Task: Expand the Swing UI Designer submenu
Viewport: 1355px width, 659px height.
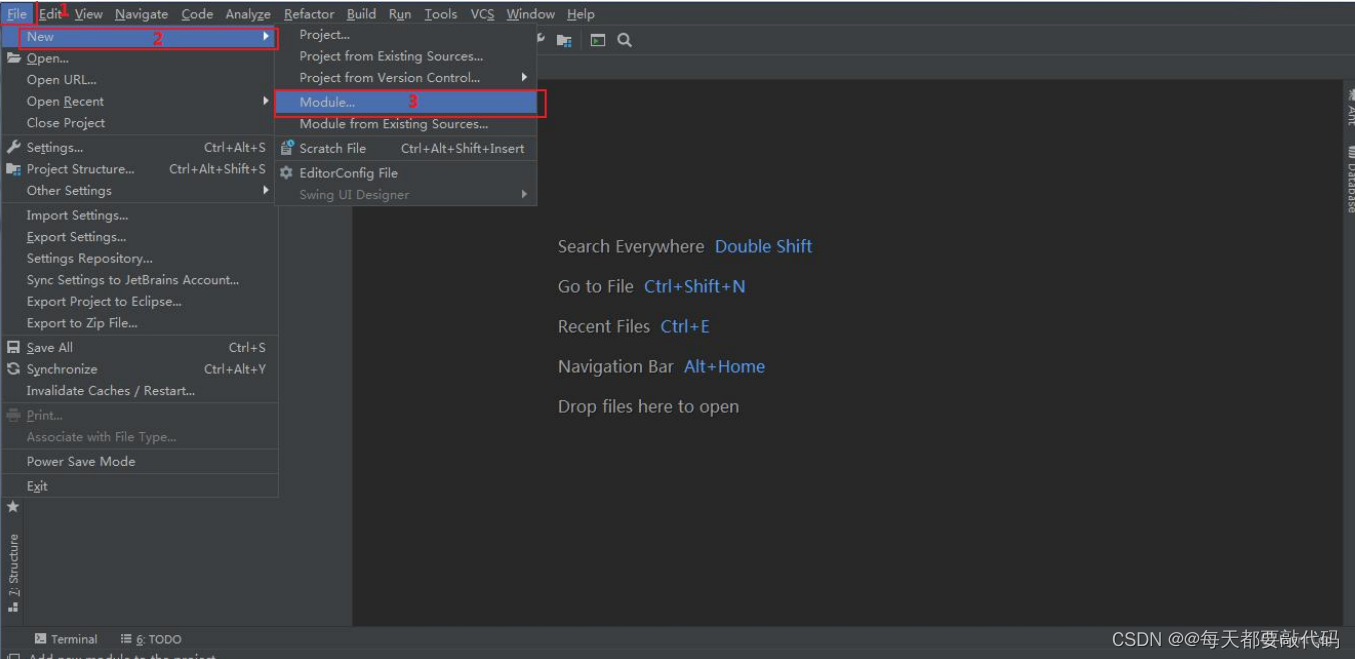Action: point(524,194)
